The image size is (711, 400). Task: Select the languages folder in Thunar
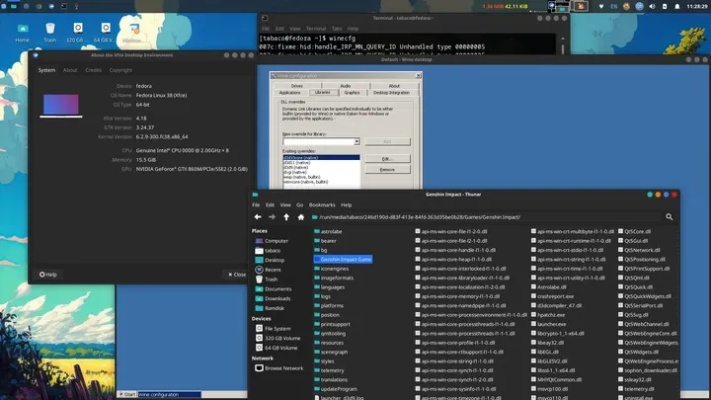(329, 287)
